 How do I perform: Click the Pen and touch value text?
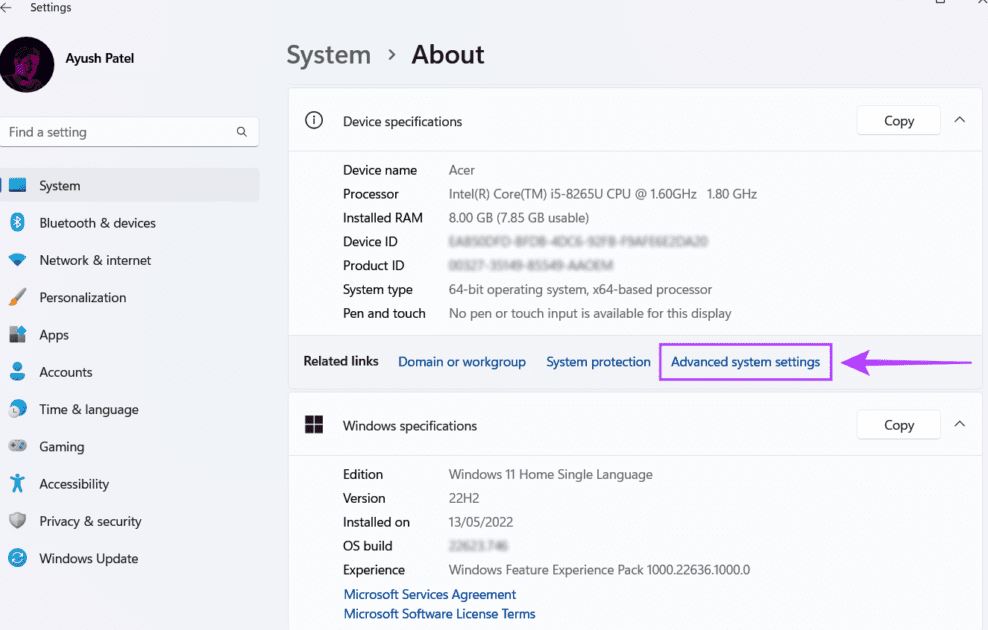(590, 314)
